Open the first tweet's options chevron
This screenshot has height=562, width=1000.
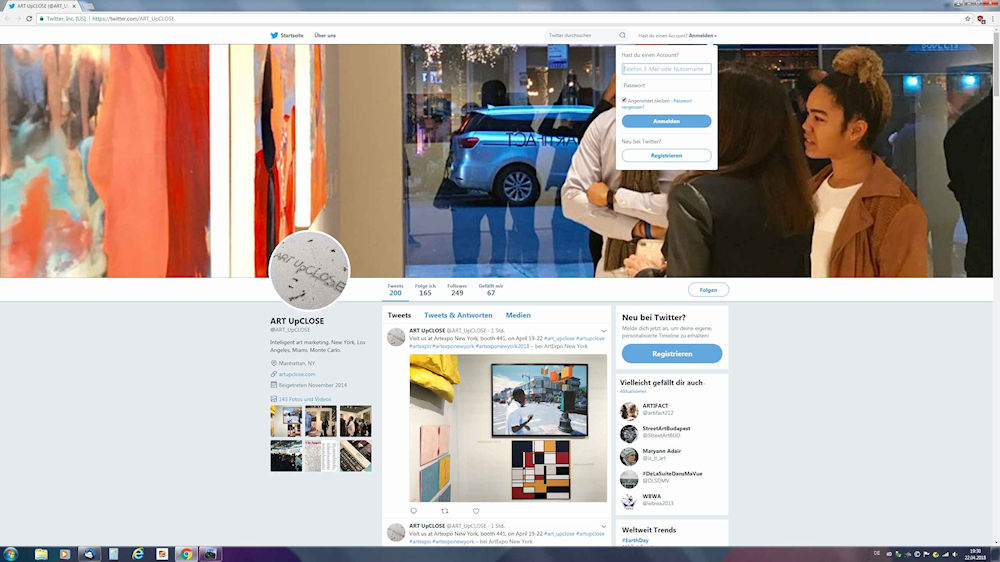(x=603, y=330)
